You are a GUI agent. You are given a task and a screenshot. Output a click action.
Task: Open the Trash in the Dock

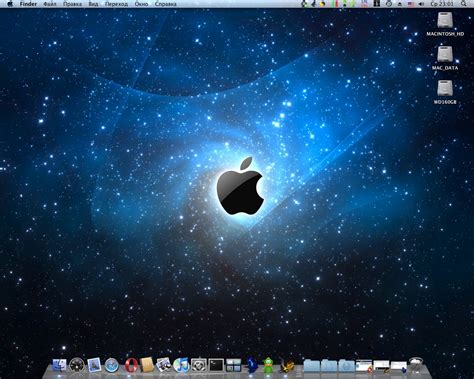416,365
